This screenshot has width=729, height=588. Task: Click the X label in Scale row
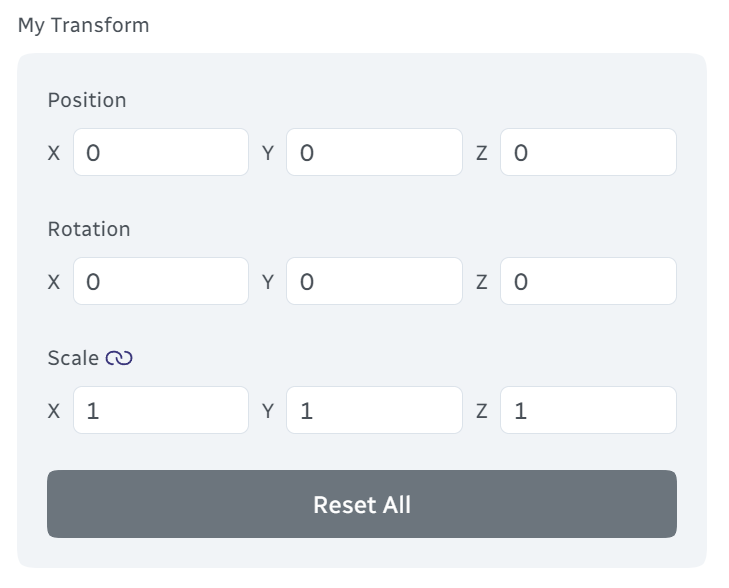pos(54,411)
